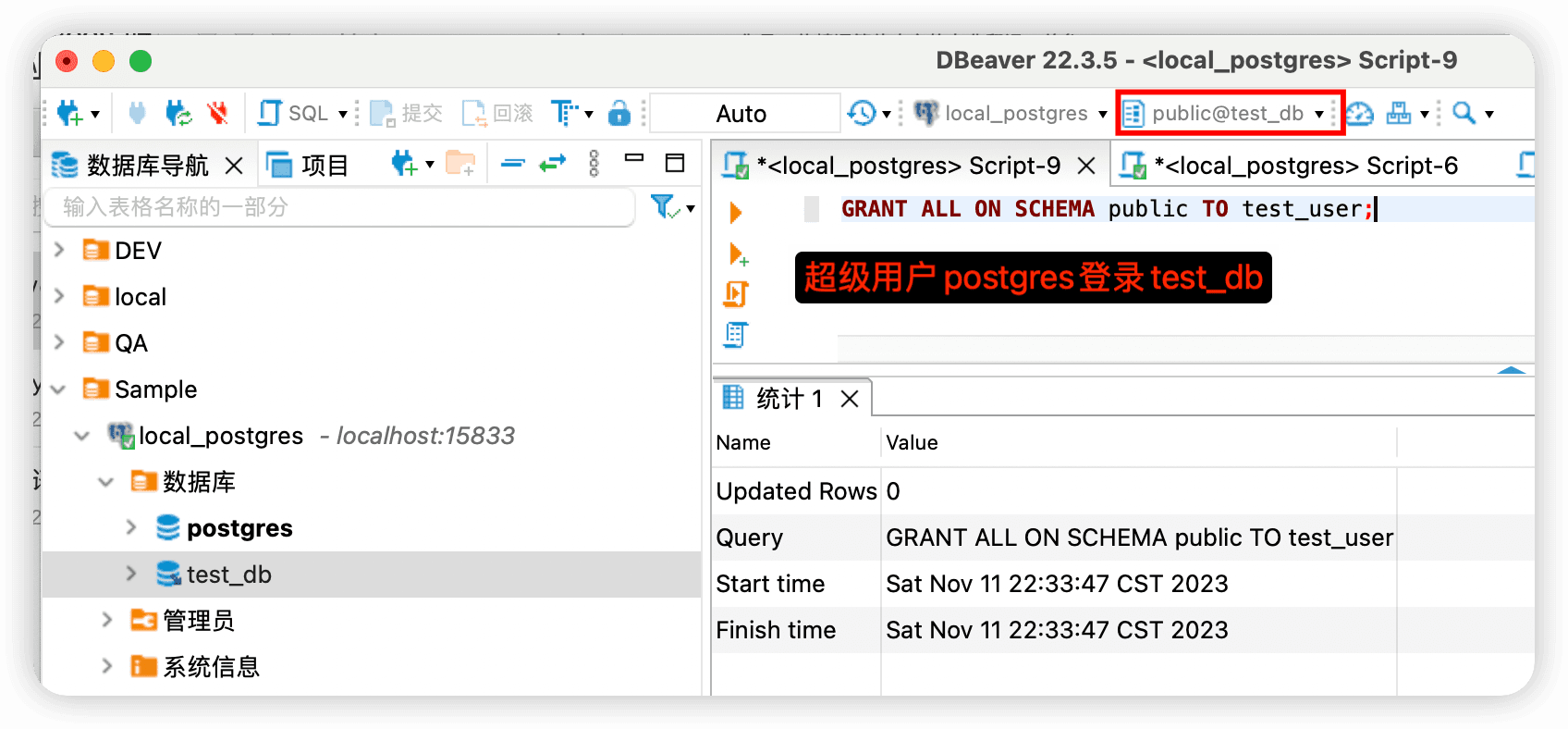
Task: Click the transaction log clock icon
Action: 862,113
